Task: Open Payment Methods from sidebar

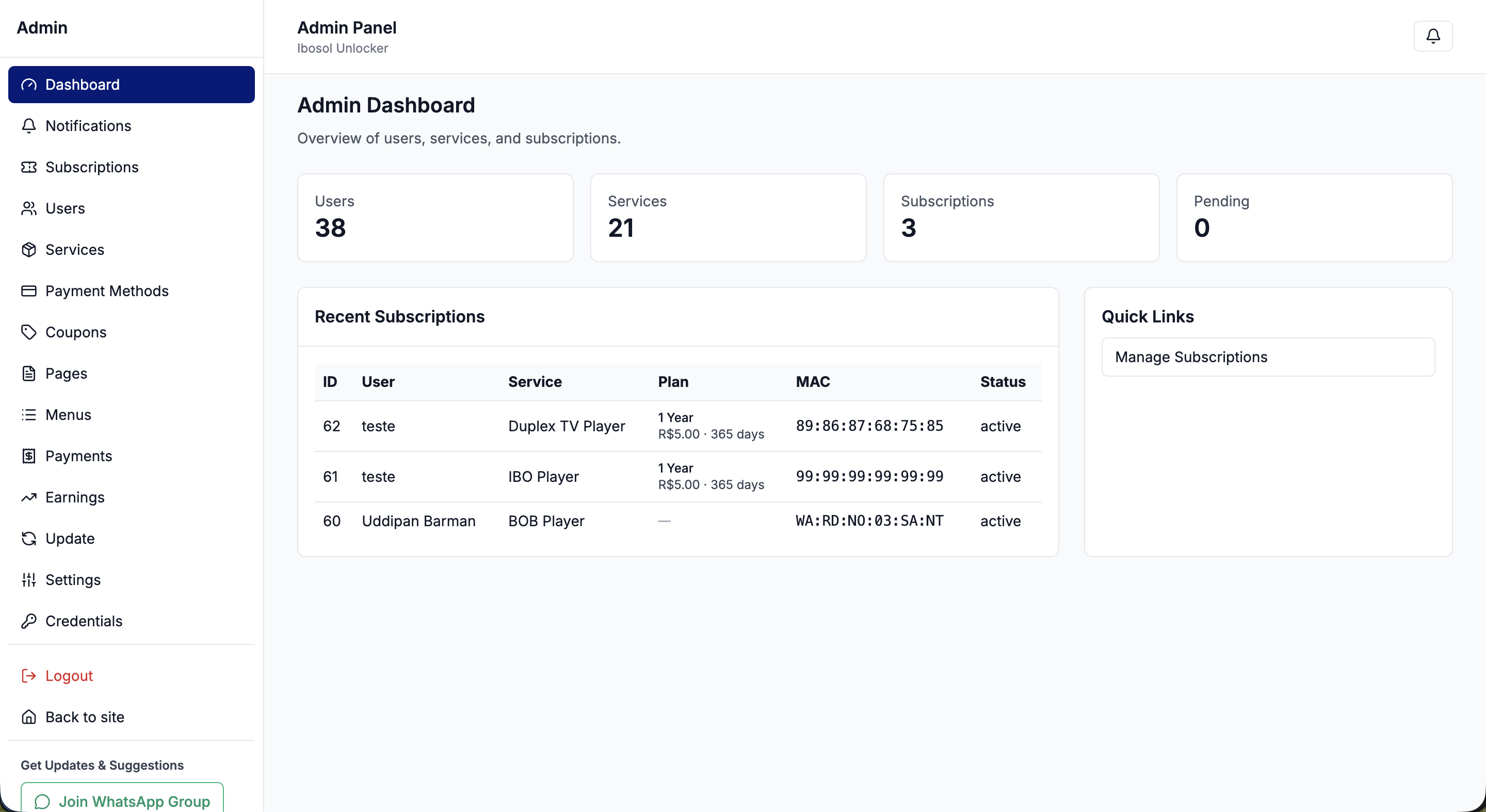Action: coord(107,291)
